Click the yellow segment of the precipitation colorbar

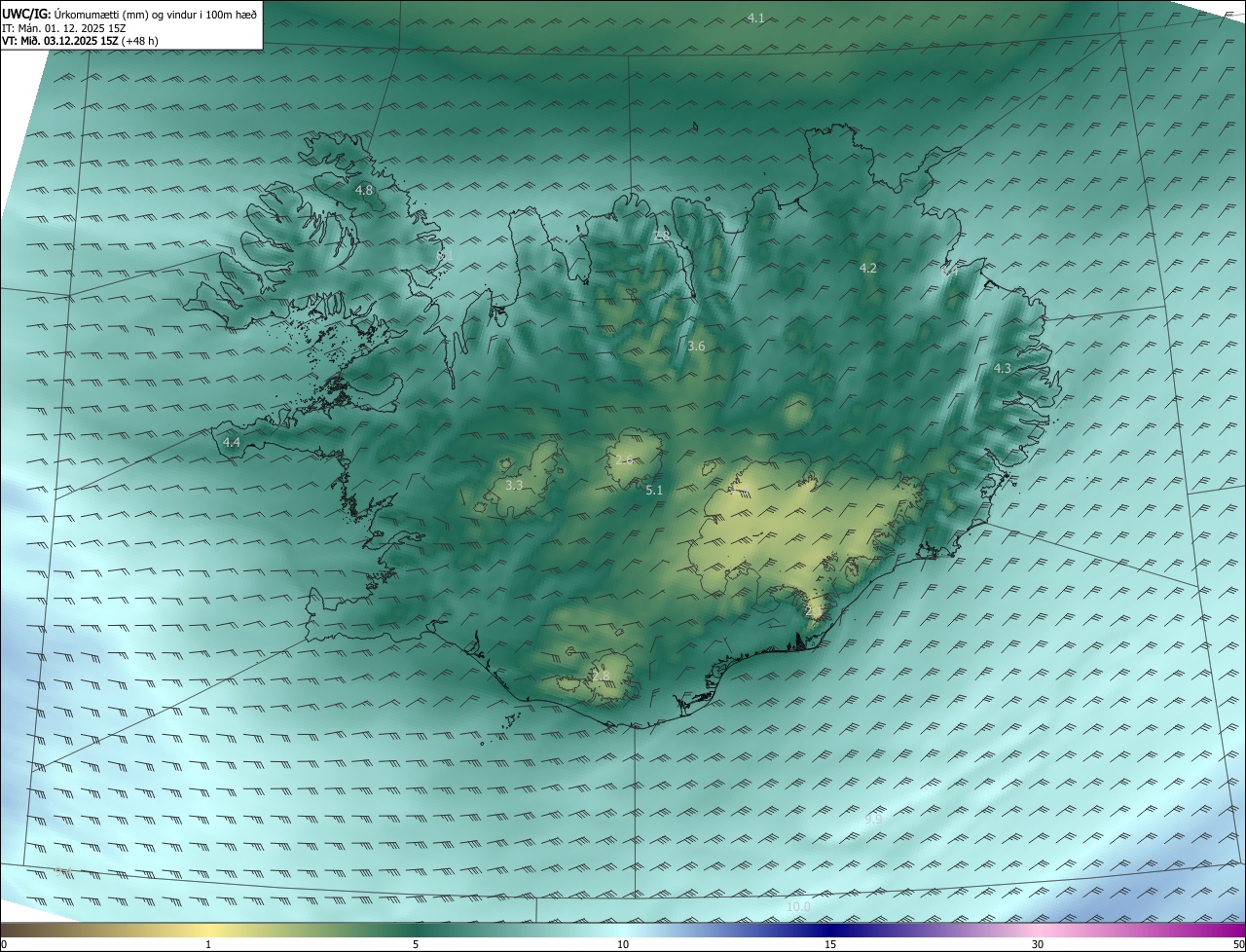point(208,931)
